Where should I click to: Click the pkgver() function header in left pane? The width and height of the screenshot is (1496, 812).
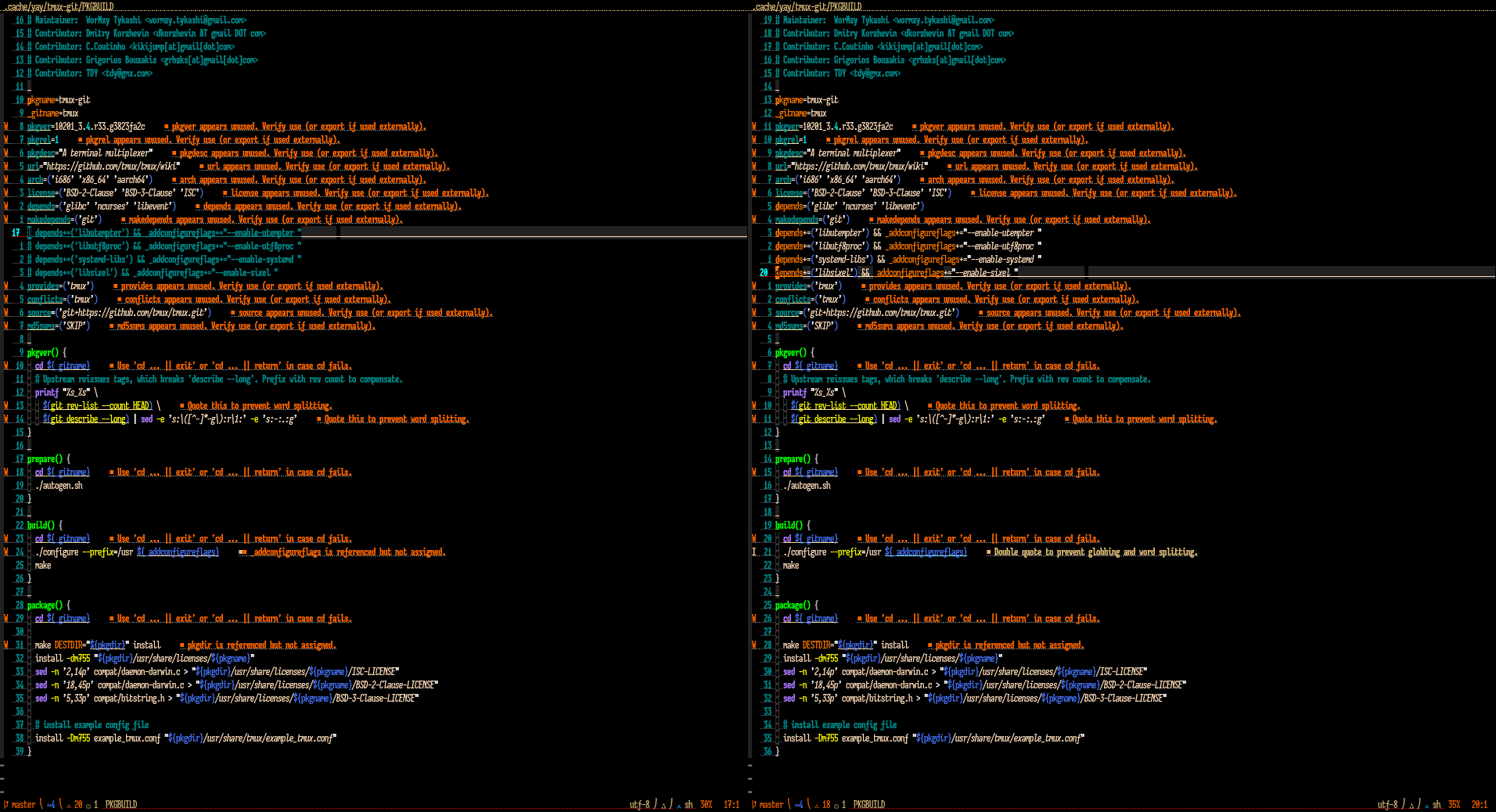tap(47, 353)
